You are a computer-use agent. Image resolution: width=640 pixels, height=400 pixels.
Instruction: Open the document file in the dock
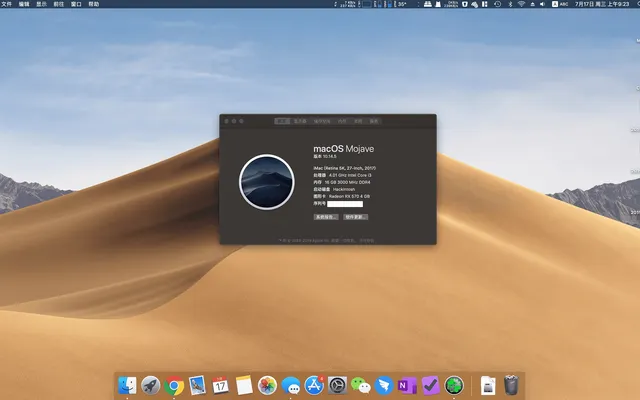(488, 385)
